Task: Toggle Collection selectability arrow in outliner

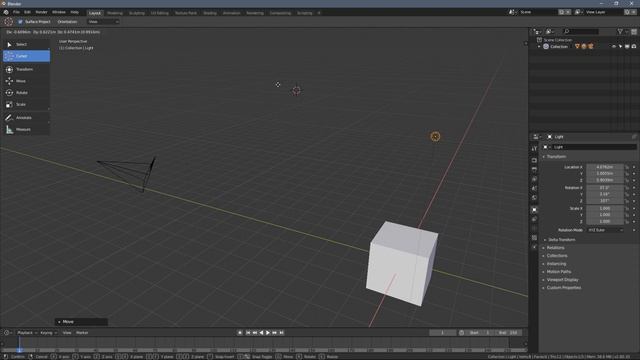Action: [620, 47]
